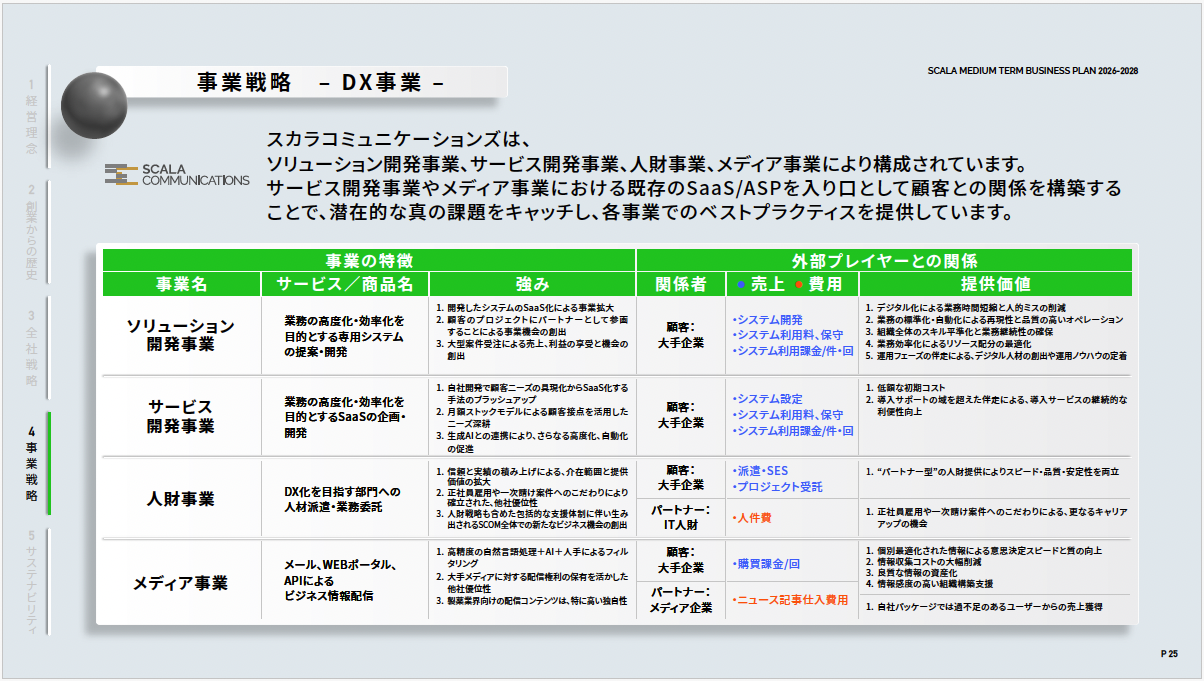This screenshot has width=1204, height=681.
Task: Click the P 25 page number
Action: click(1169, 653)
